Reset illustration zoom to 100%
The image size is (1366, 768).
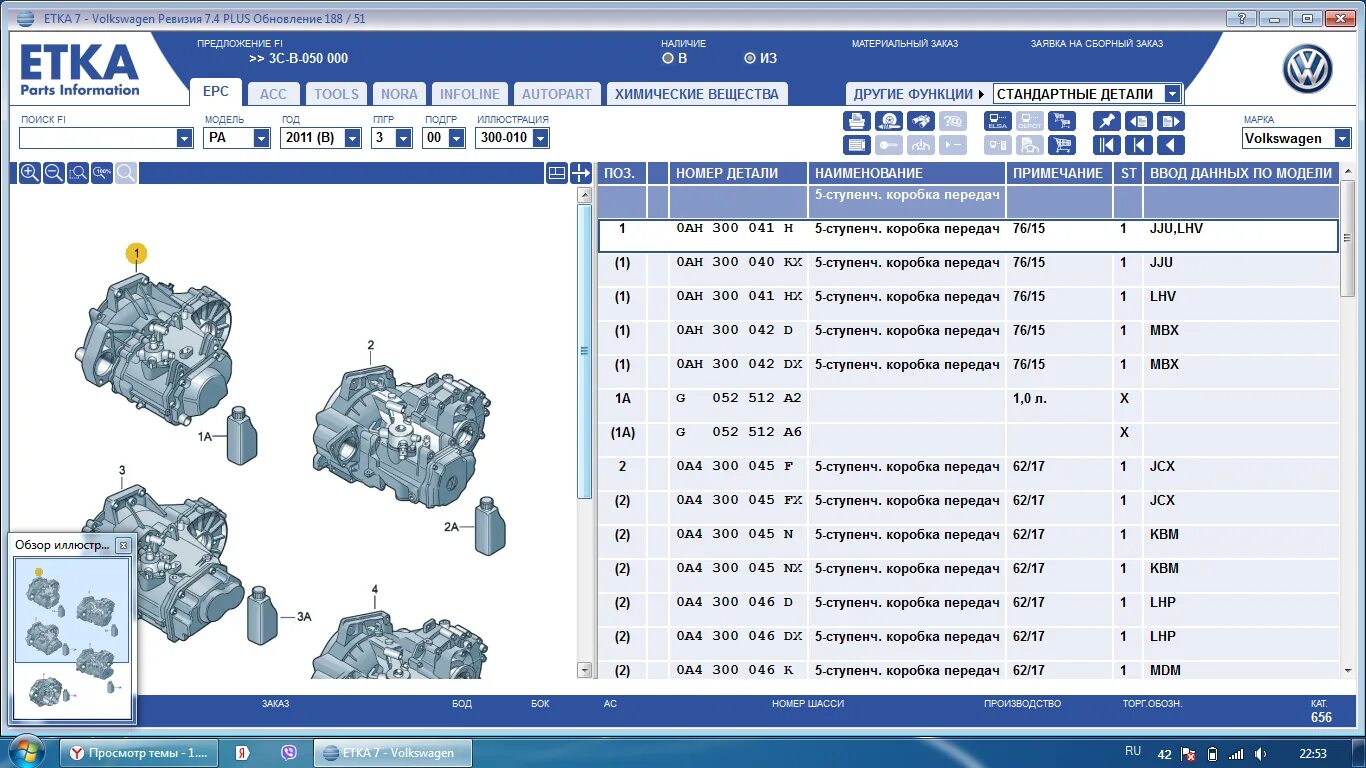tap(102, 173)
